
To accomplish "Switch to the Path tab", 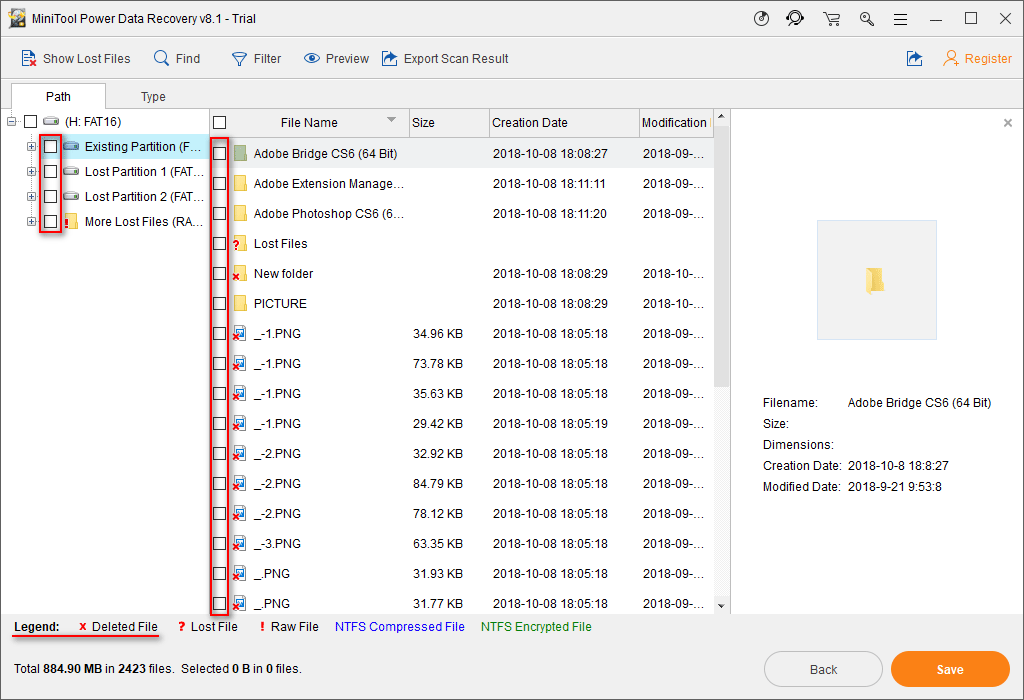I will pos(58,97).
